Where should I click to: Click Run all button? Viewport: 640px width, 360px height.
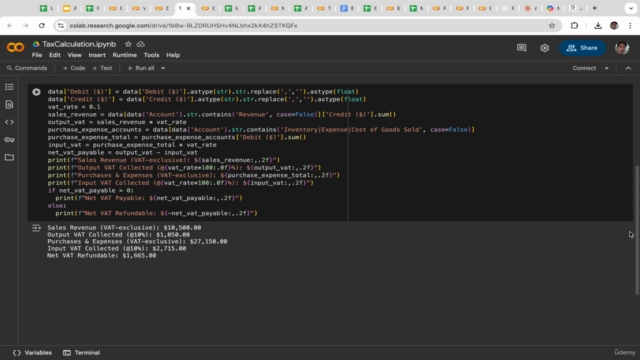pos(141,68)
